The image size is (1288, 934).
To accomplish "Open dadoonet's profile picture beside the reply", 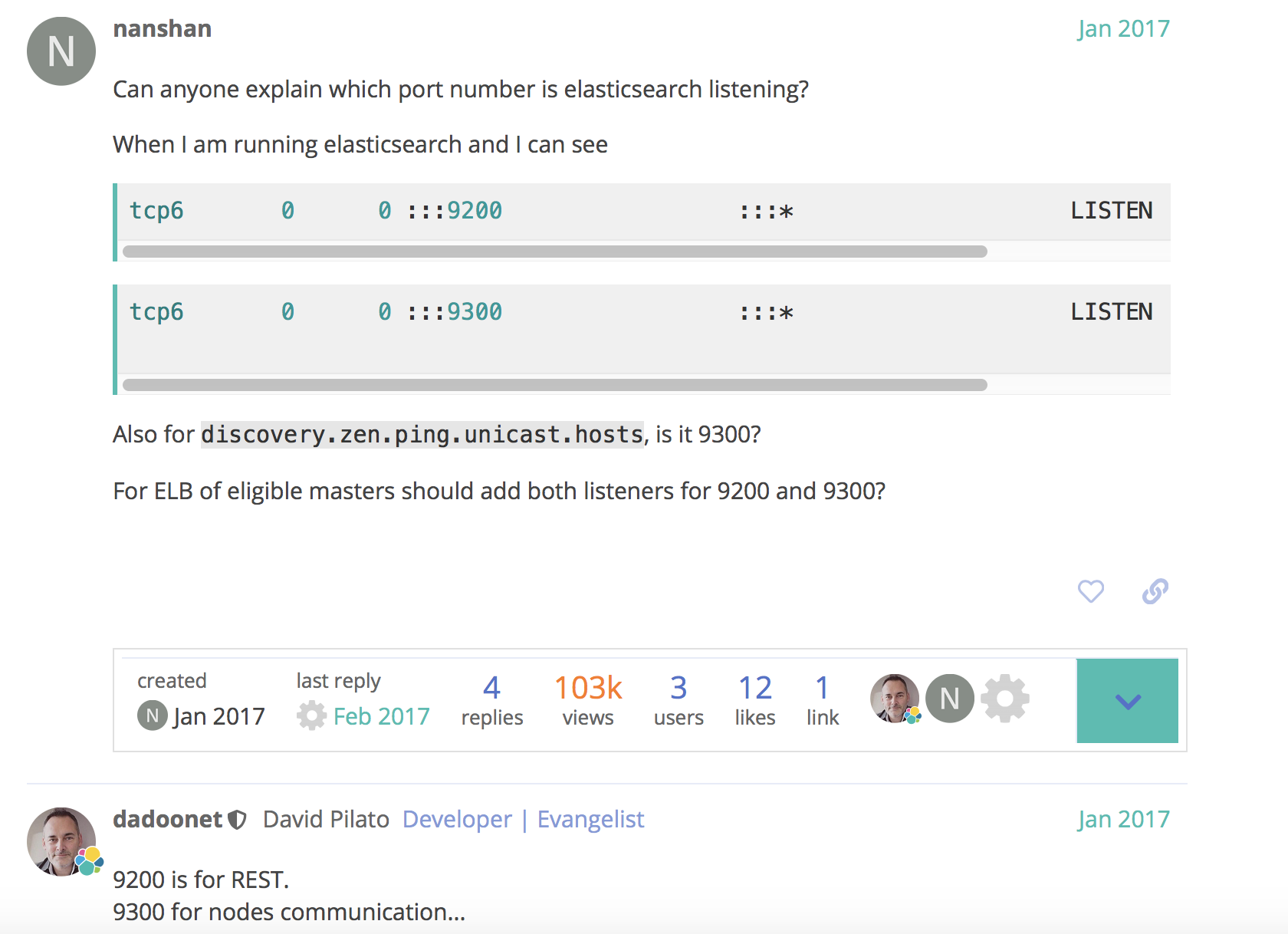I will point(61,841).
